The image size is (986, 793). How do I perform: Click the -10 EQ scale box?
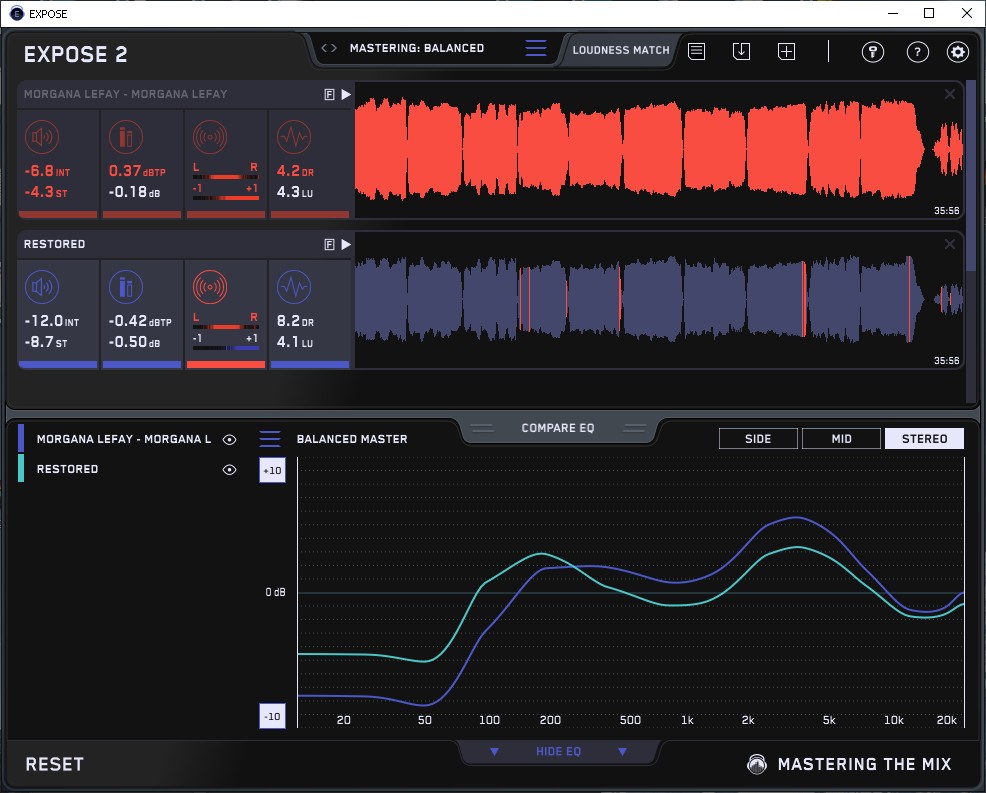(x=272, y=716)
